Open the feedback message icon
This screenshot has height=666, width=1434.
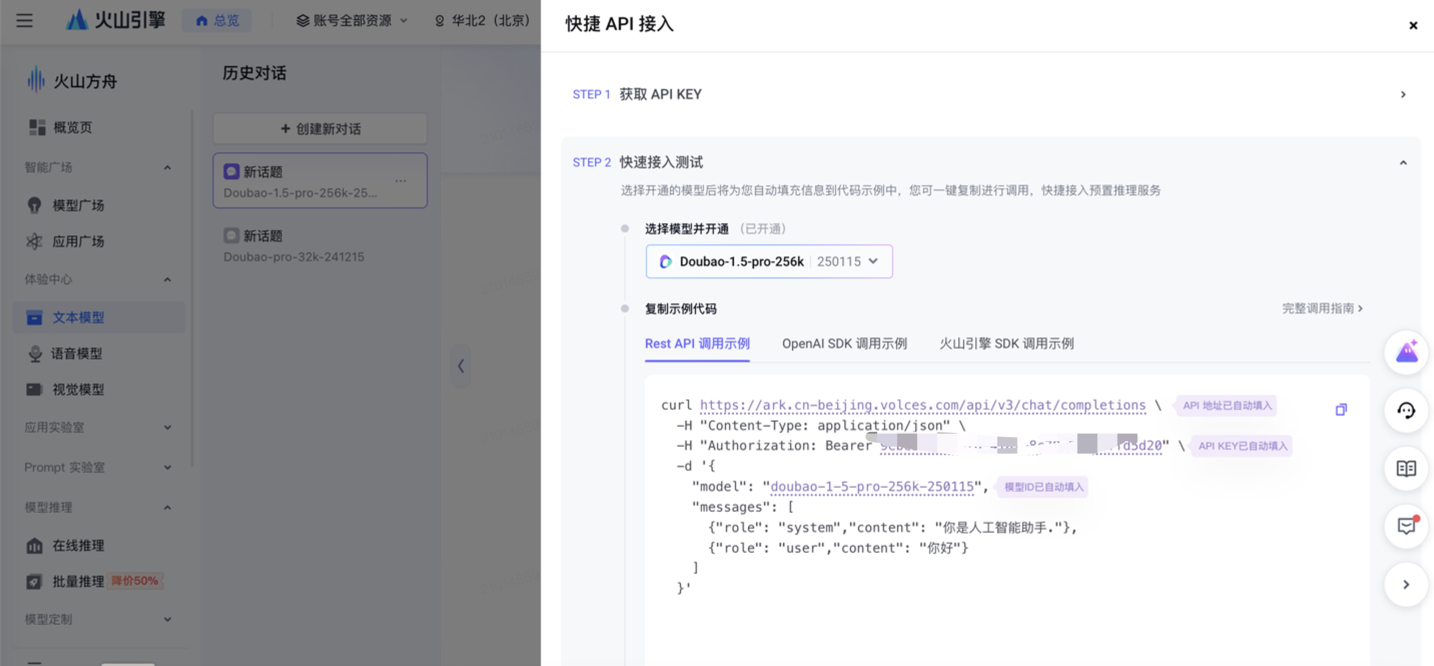(1406, 527)
